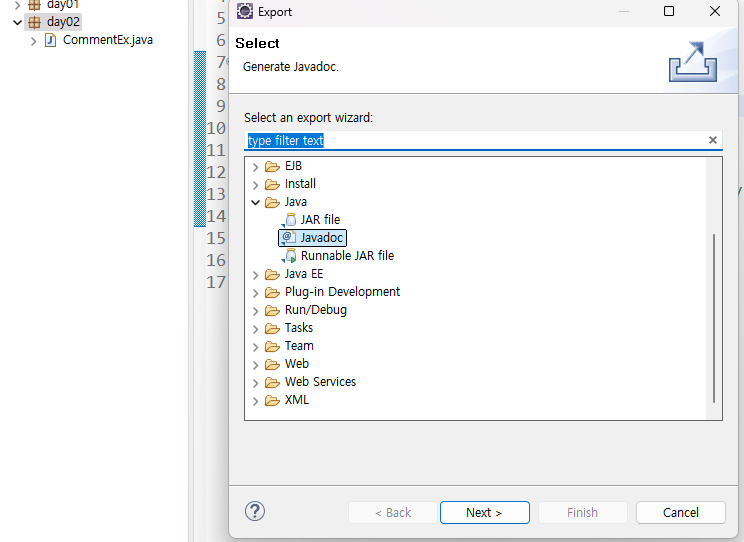
Task: Click the disabled Finish button
Action: 582,513
